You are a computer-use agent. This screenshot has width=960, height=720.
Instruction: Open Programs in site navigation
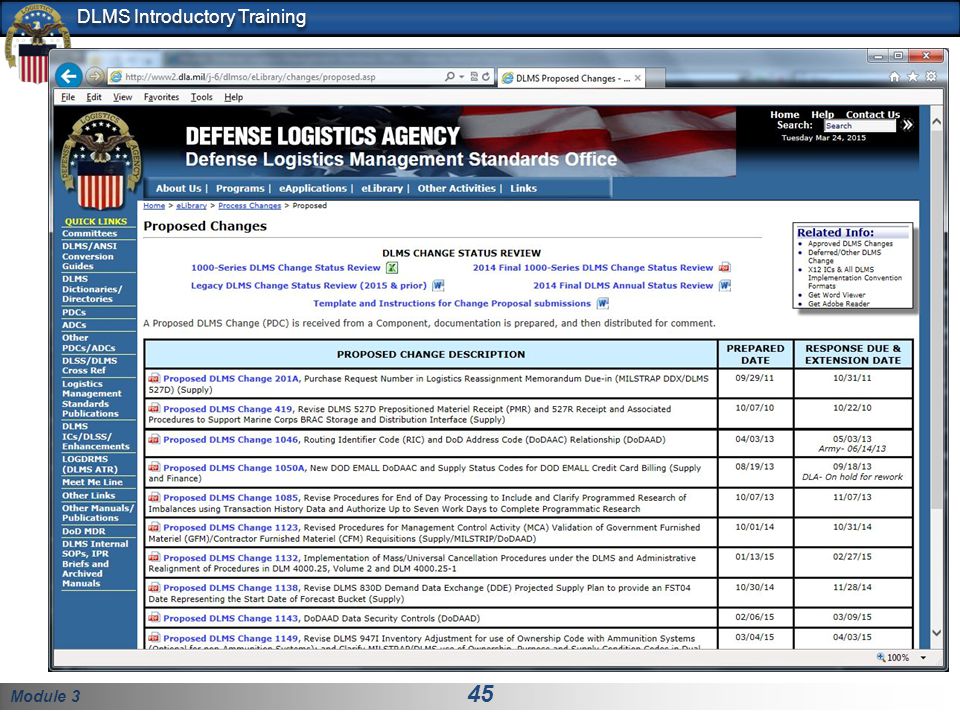click(240, 189)
